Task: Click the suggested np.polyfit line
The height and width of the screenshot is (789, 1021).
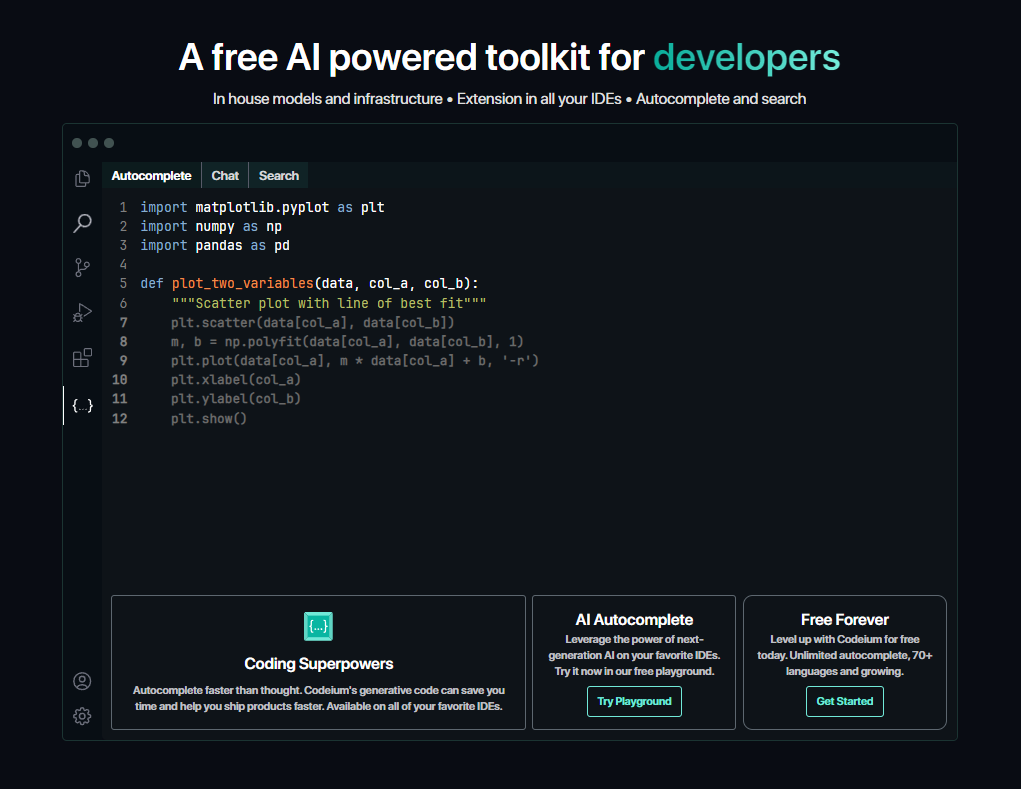Action: [347, 342]
